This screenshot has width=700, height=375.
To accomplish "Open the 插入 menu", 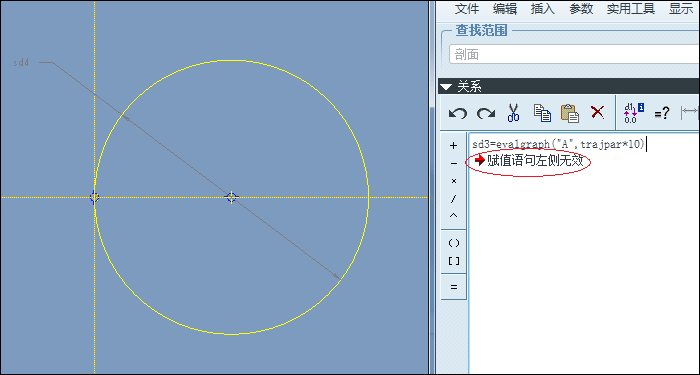I will point(542,9).
